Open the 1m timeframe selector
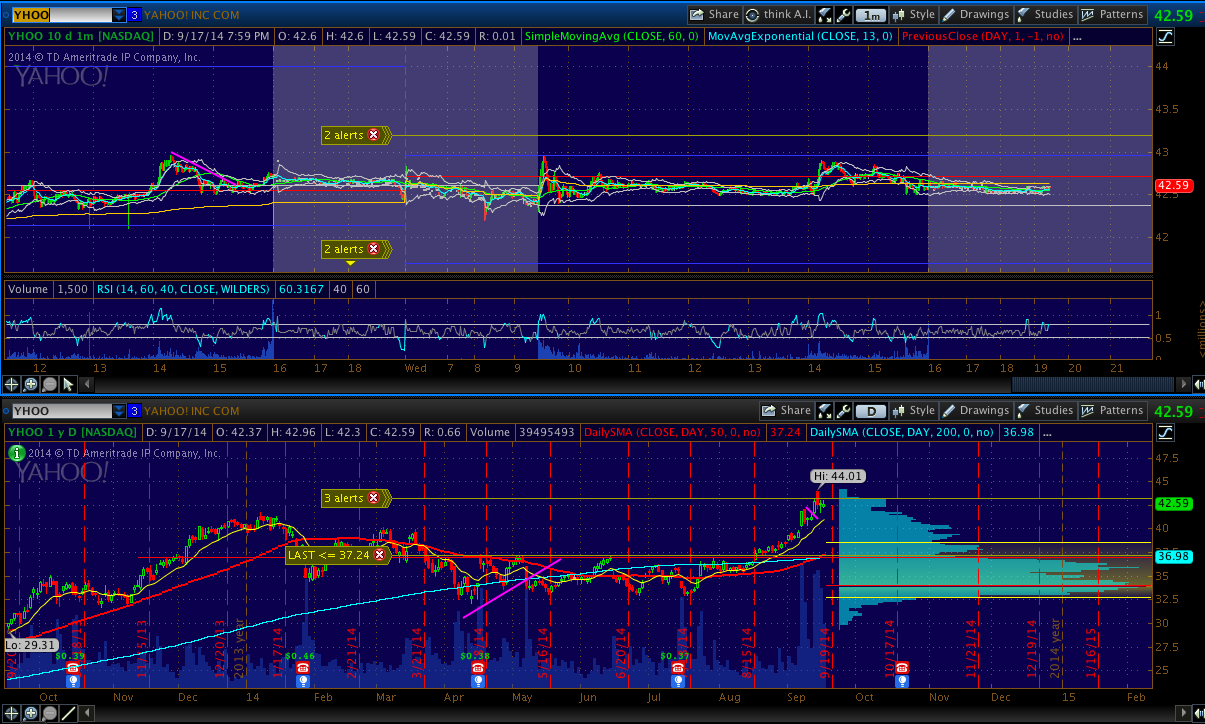The image size is (1205, 724). coord(872,15)
